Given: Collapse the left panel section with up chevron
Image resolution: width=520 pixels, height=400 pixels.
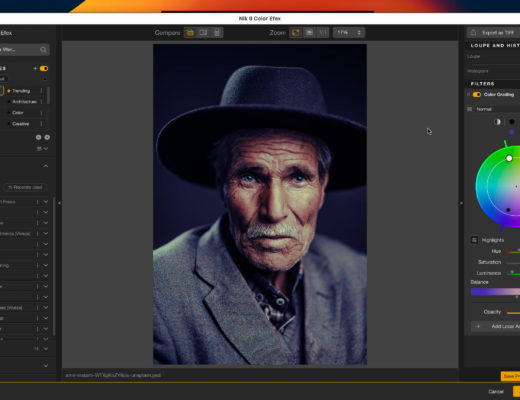Looking at the screenshot, I should (46, 166).
